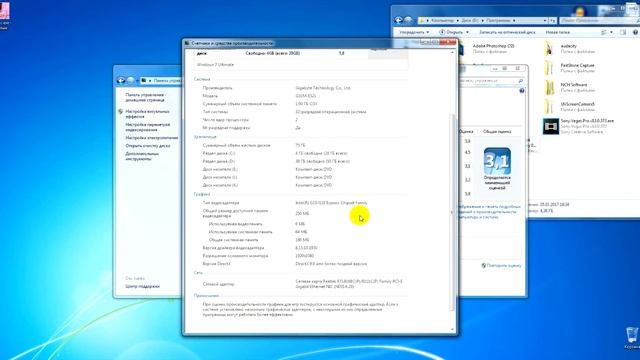640x360 pixels.
Task: Click the Gigabyte Technology Co., Ltd. value
Action: [x=323, y=88]
